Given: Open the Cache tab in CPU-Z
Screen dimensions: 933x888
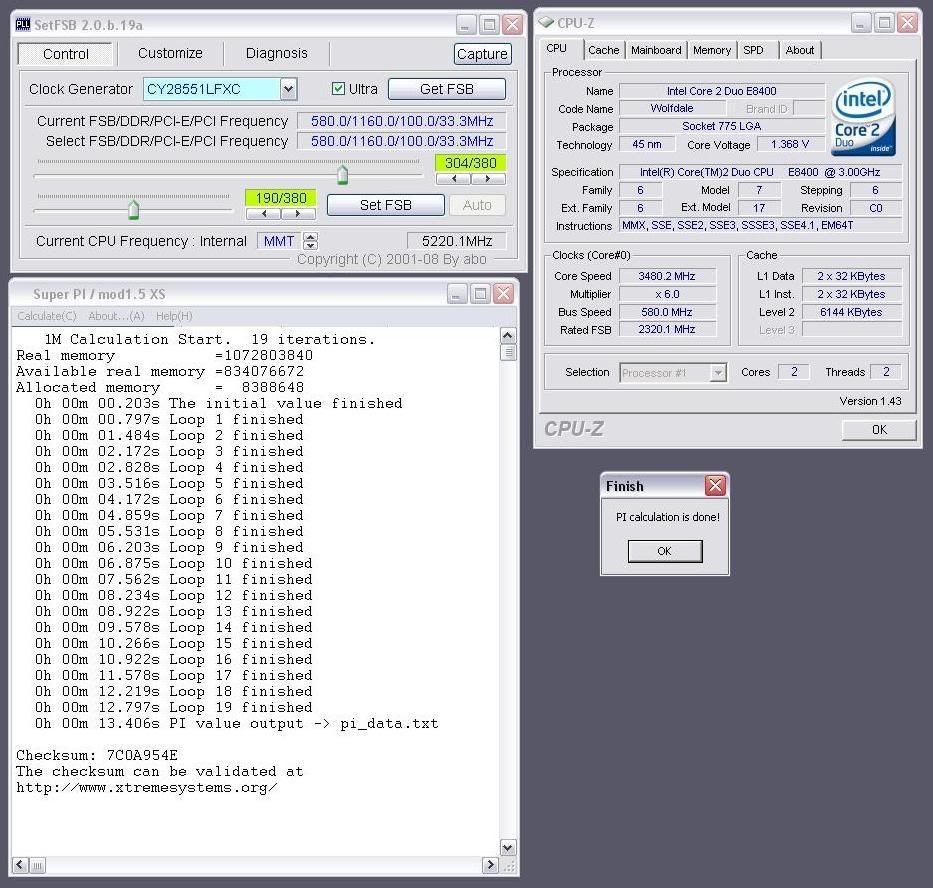Looking at the screenshot, I should pos(603,50).
